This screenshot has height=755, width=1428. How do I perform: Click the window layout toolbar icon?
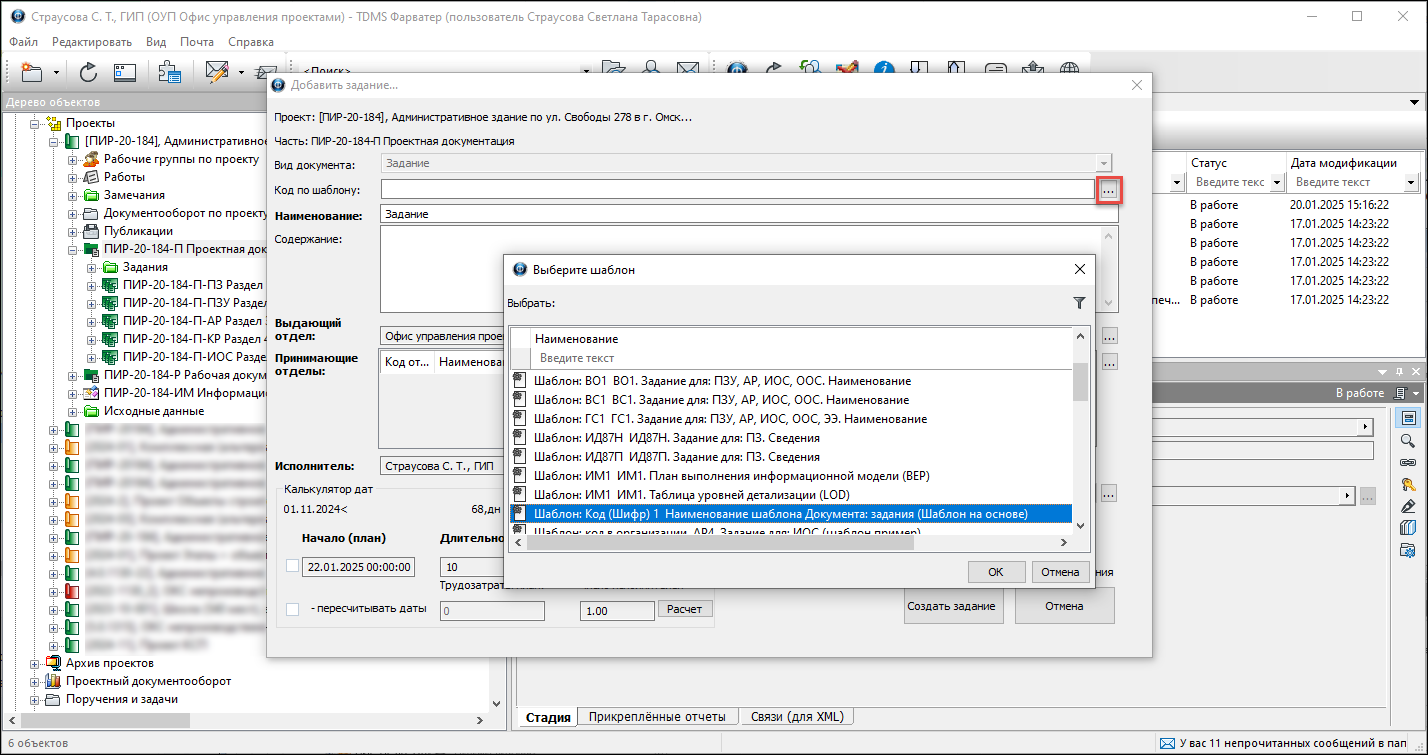point(124,71)
